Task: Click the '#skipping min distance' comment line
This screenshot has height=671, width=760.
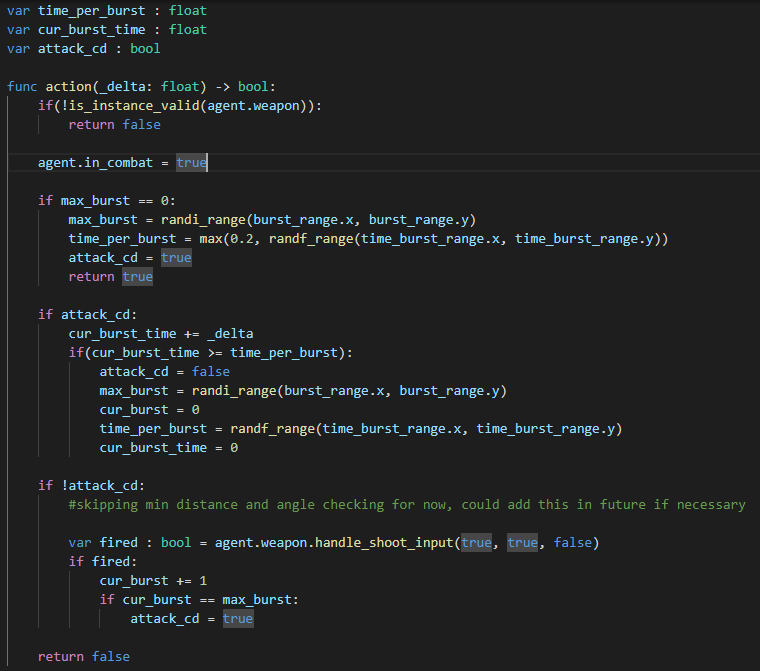Action: point(407,505)
